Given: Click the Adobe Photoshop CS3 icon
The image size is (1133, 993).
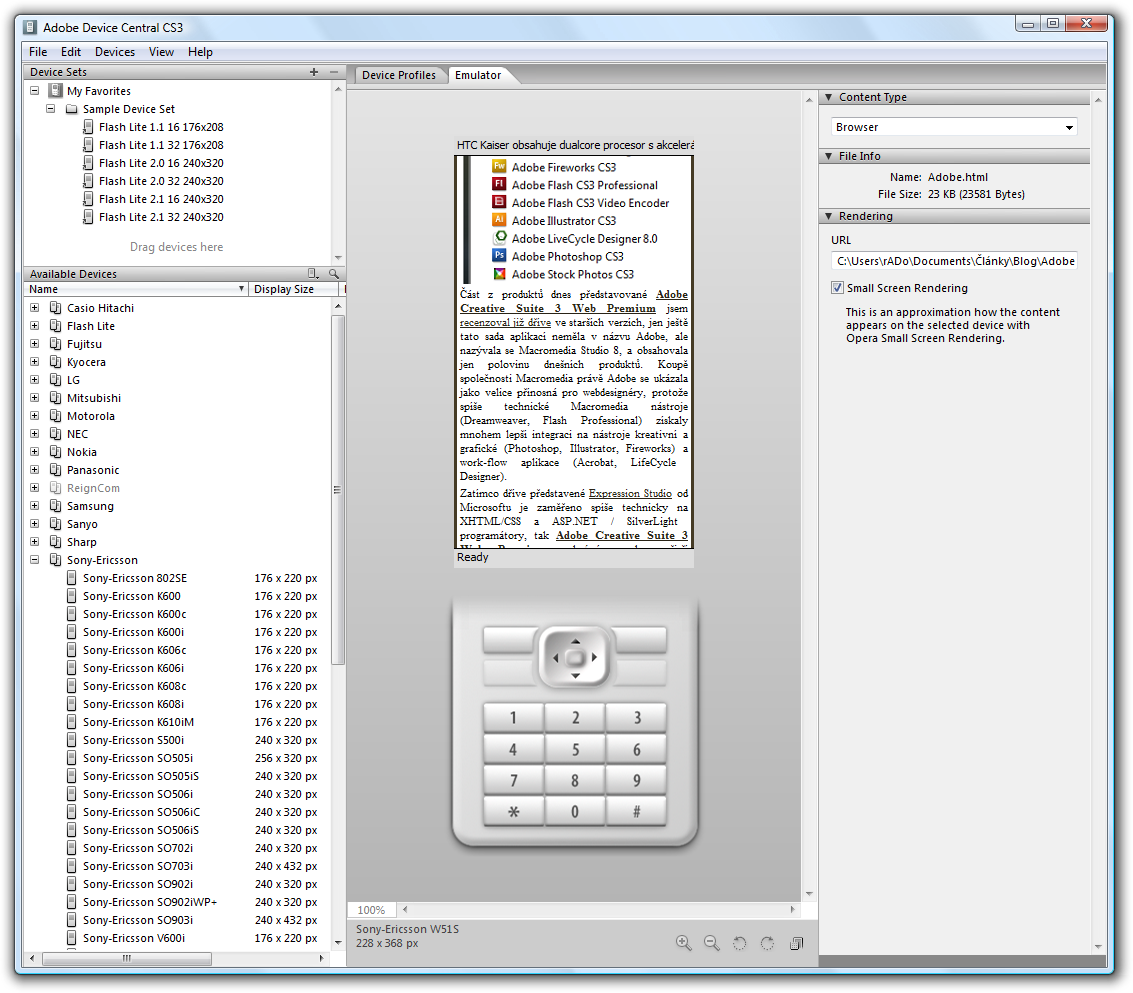Looking at the screenshot, I should click(499, 256).
